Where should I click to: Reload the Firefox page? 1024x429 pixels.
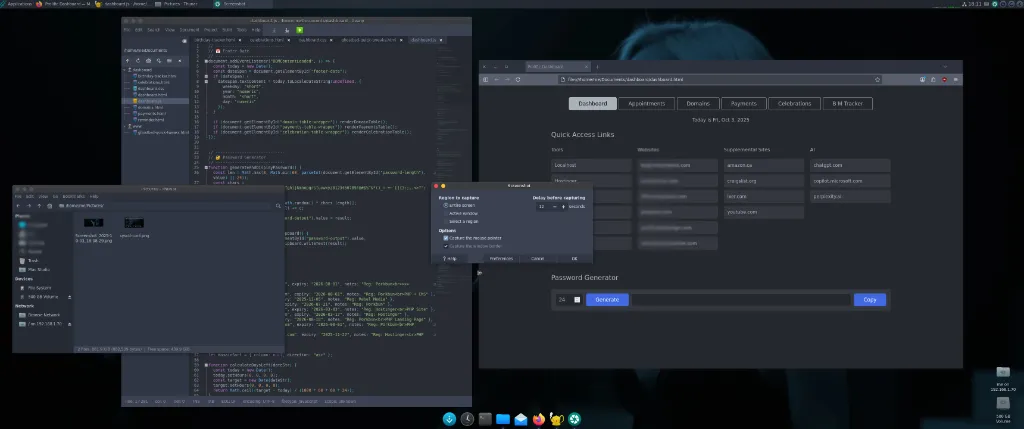(518, 78)
